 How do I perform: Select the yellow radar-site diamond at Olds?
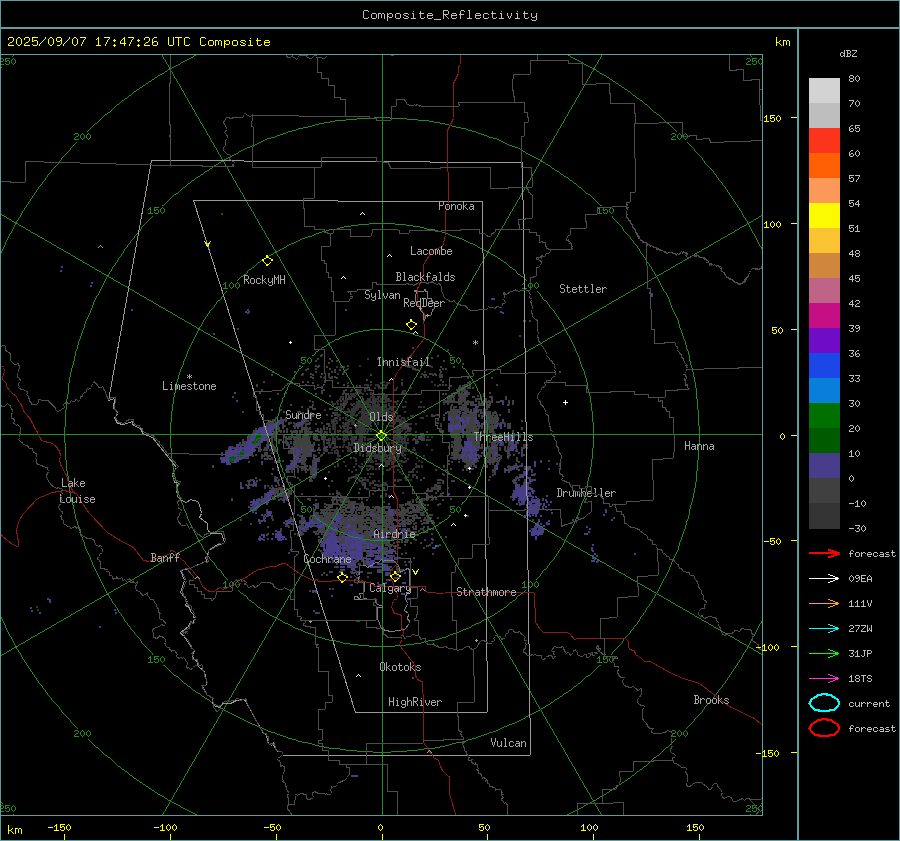pos(381,436)
